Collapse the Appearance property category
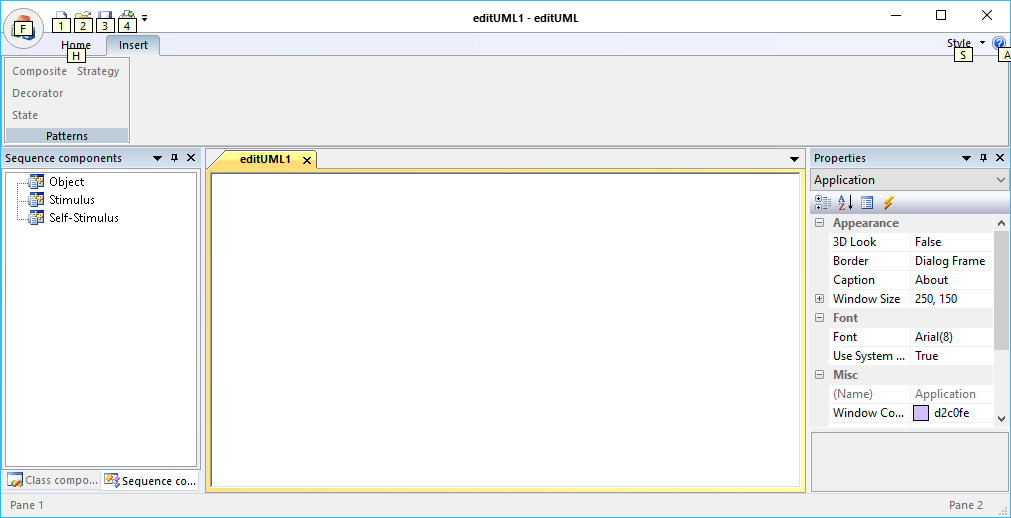 [x=820, y=223]
